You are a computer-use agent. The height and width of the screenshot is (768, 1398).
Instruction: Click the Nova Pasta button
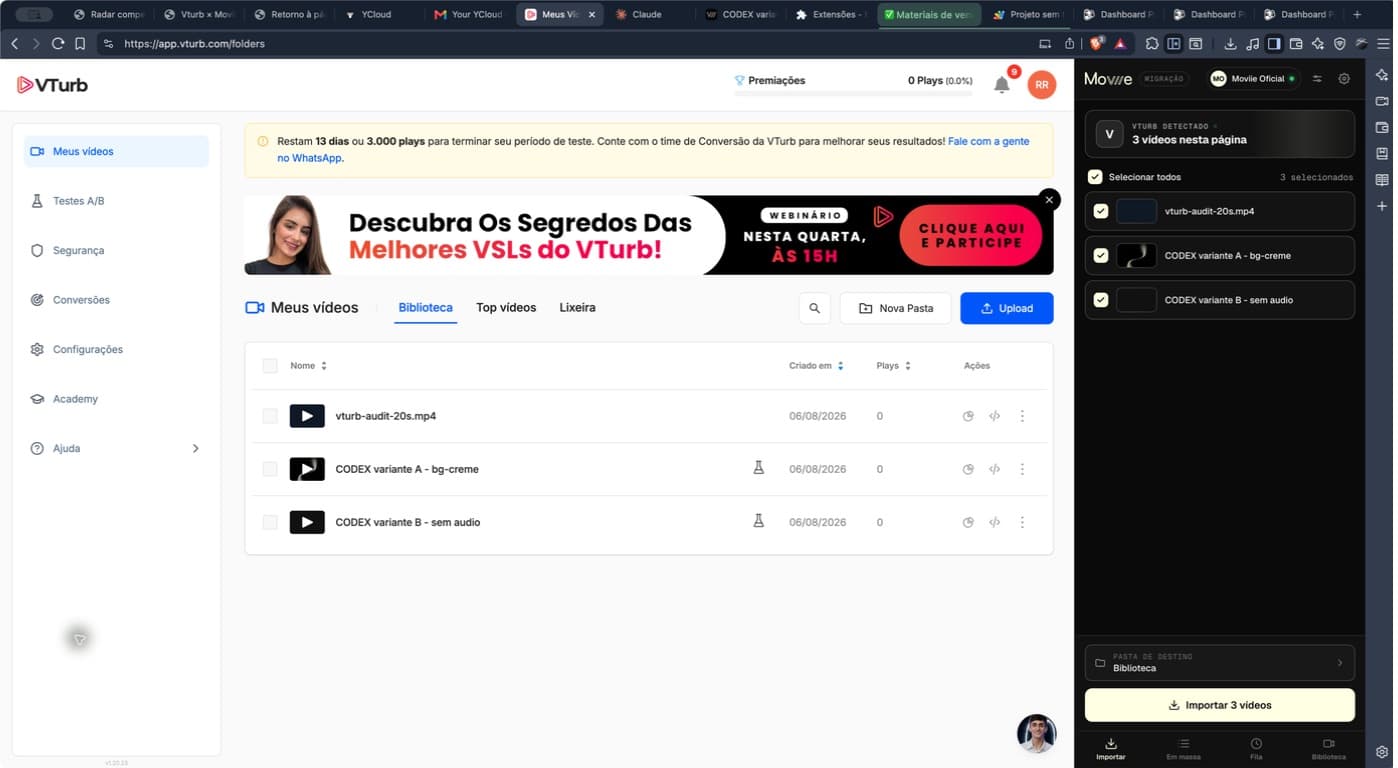tap(895, 308)
